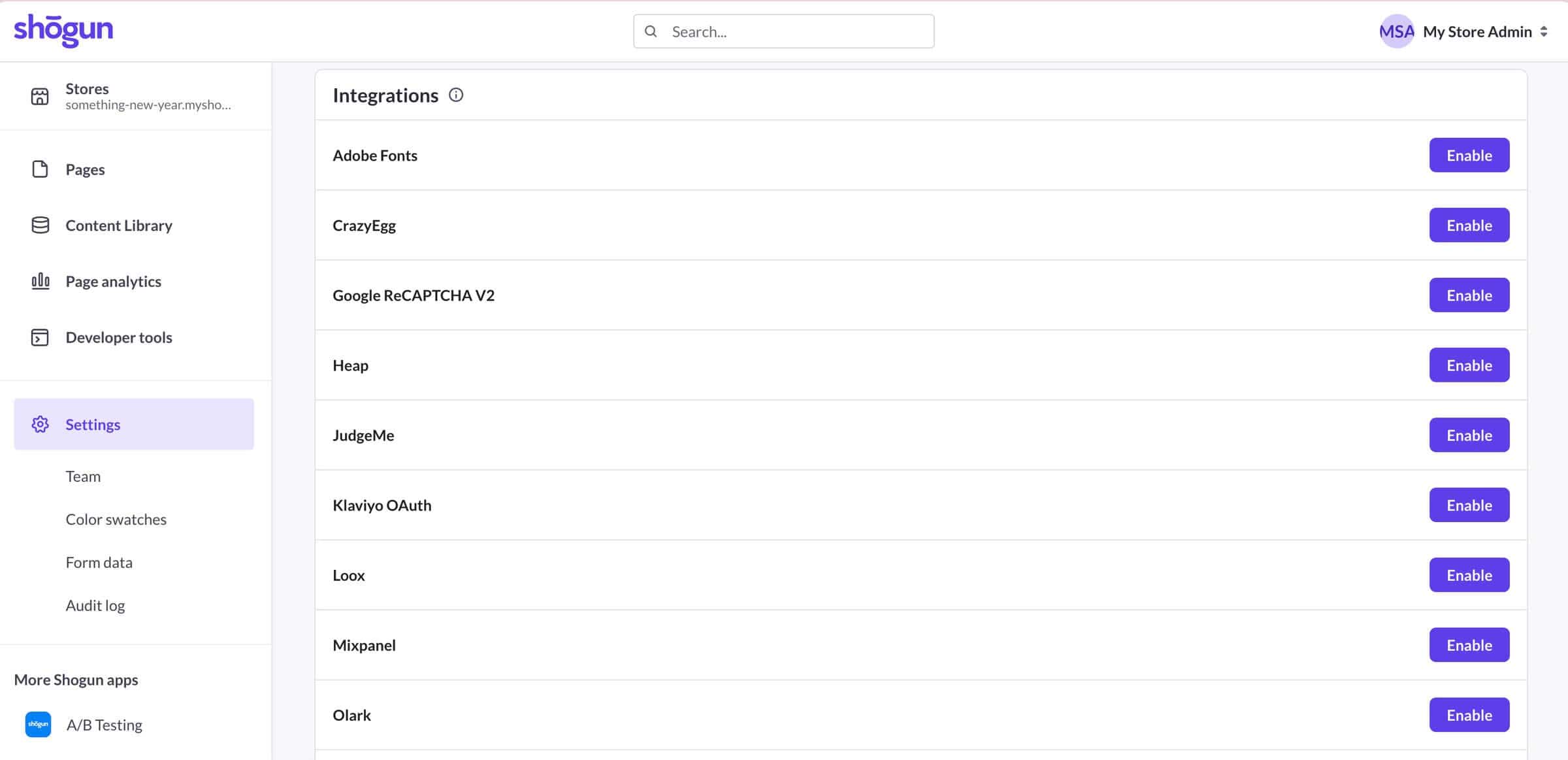Enable the Mixpanel integration
The height and width of the screenshot is (760, 1568).
click(x=1469, y=644)
